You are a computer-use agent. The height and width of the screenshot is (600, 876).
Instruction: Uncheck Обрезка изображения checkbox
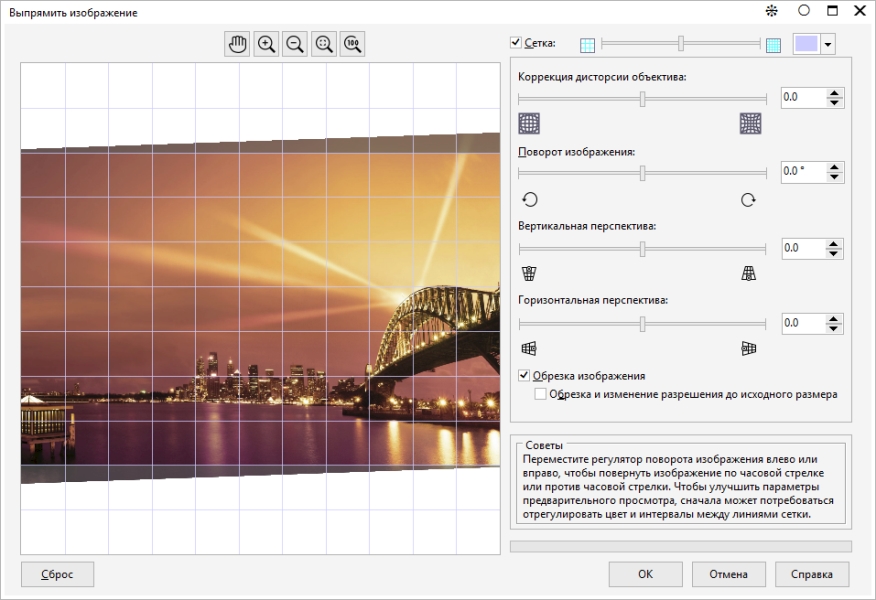(524, 375)
